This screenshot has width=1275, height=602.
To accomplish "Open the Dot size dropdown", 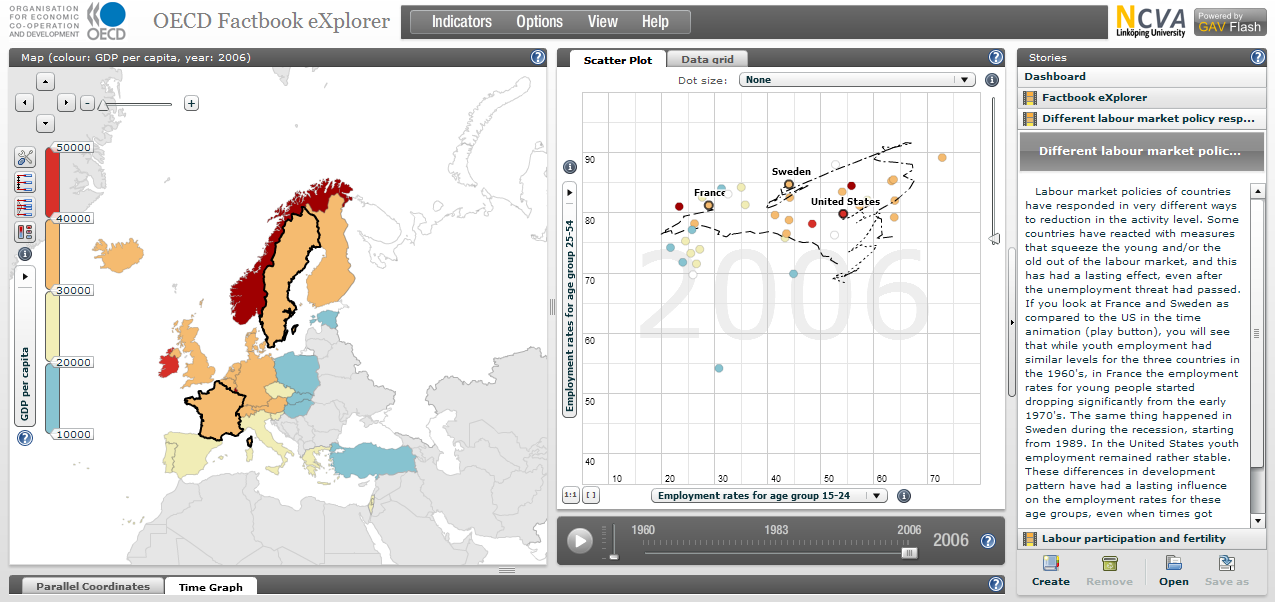I will 856,80.
